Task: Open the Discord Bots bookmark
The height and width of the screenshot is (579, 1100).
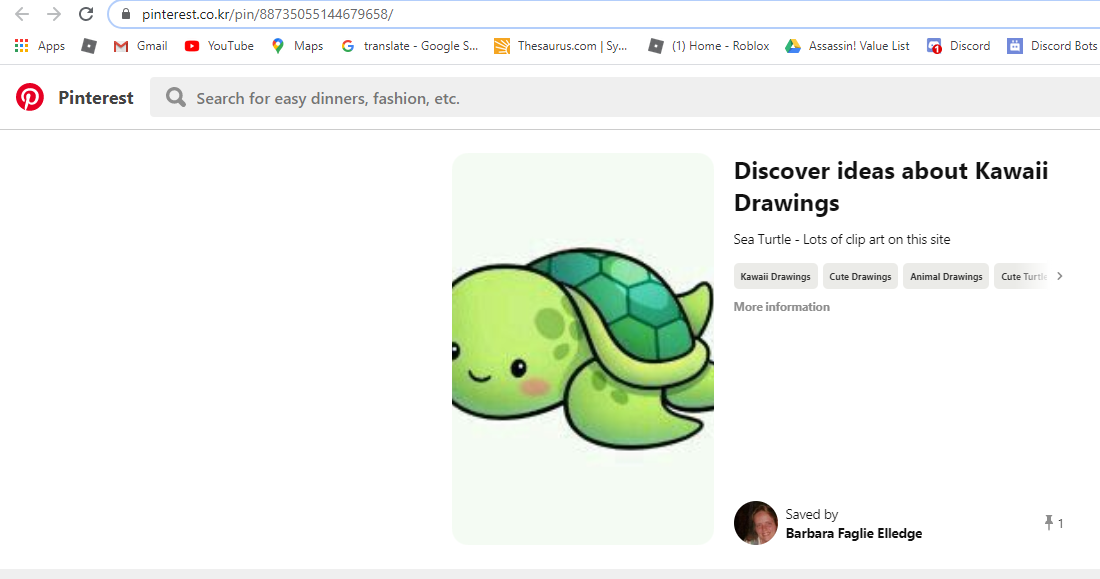Action: pyautogui.click(x=1052, y=46)
